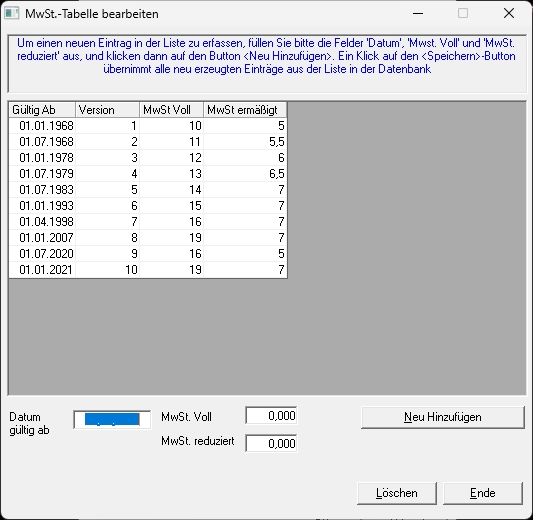Click MwSt Voll value 15
Image resolution: width=533 pixels, height=520 pixels.
(171, 206)
